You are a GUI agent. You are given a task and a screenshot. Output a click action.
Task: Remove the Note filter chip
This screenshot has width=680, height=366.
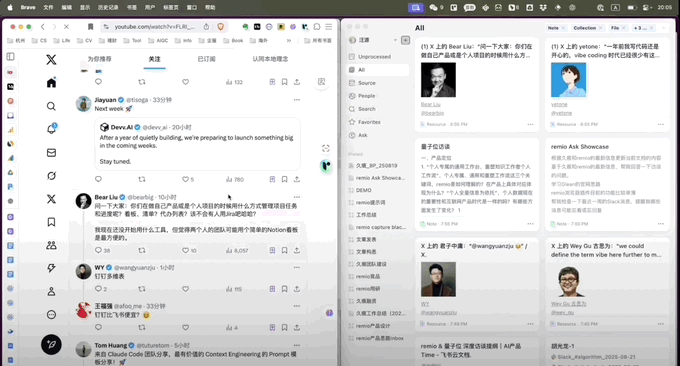pyautogui.click(x=563, y=28)
